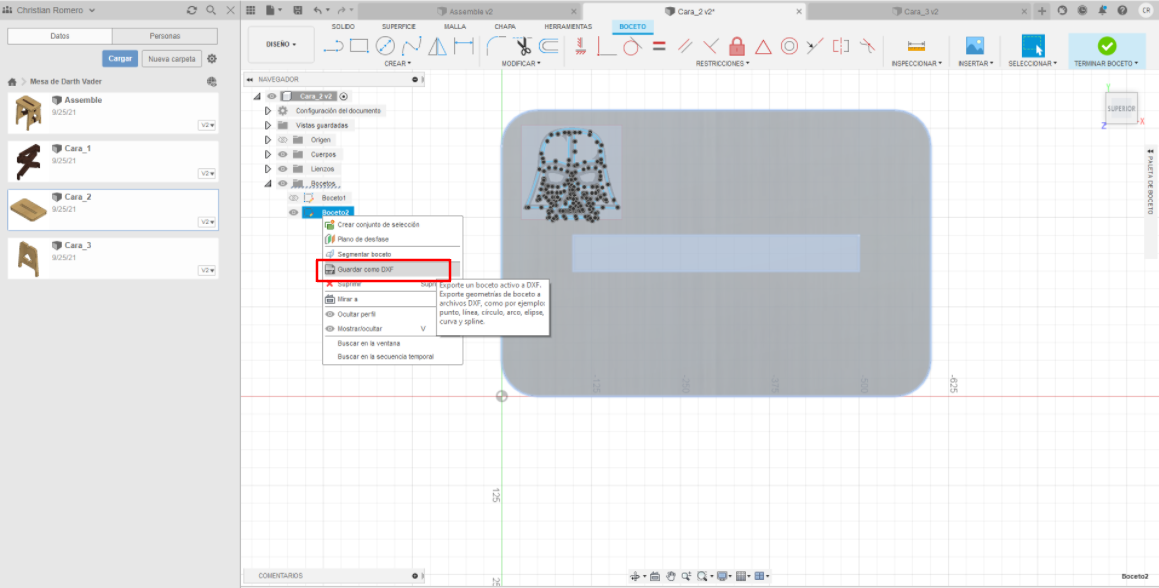Viewport: 1159px width, 588px height.
Task: Activate the Trim scissors tool
Action: (523, 46)
